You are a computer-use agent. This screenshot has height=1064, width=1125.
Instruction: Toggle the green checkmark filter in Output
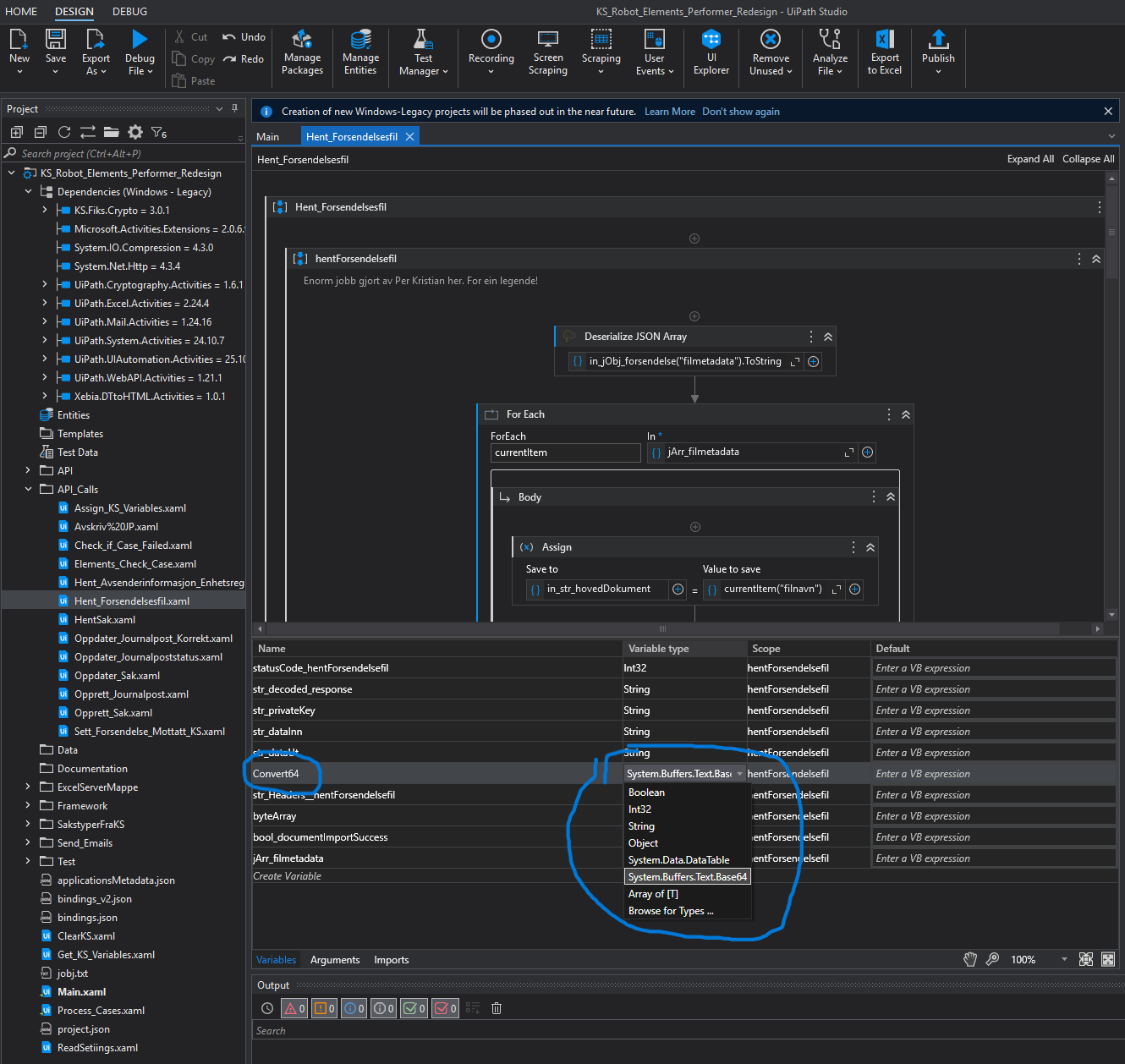[x=414, y=1008]
